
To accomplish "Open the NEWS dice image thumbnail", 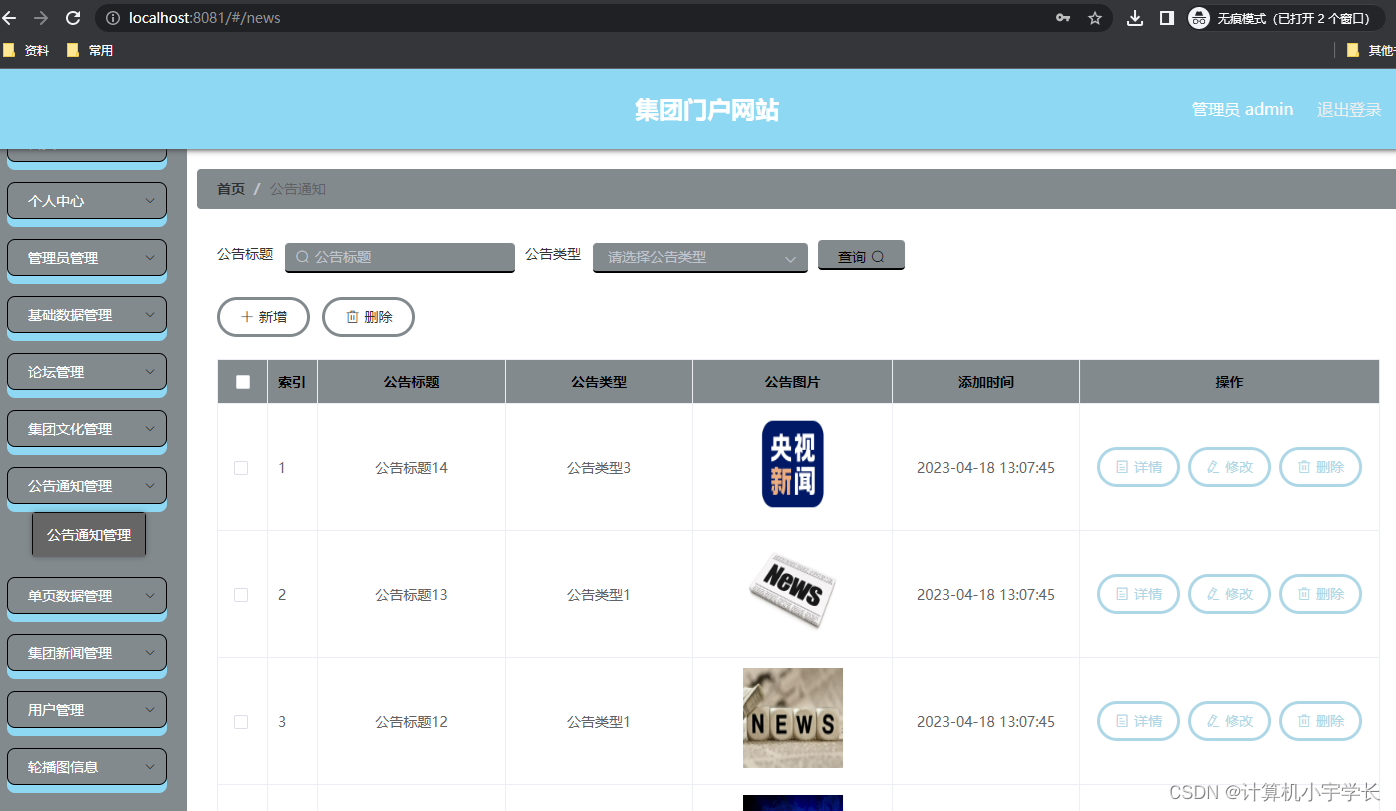I will coord(793,718).
